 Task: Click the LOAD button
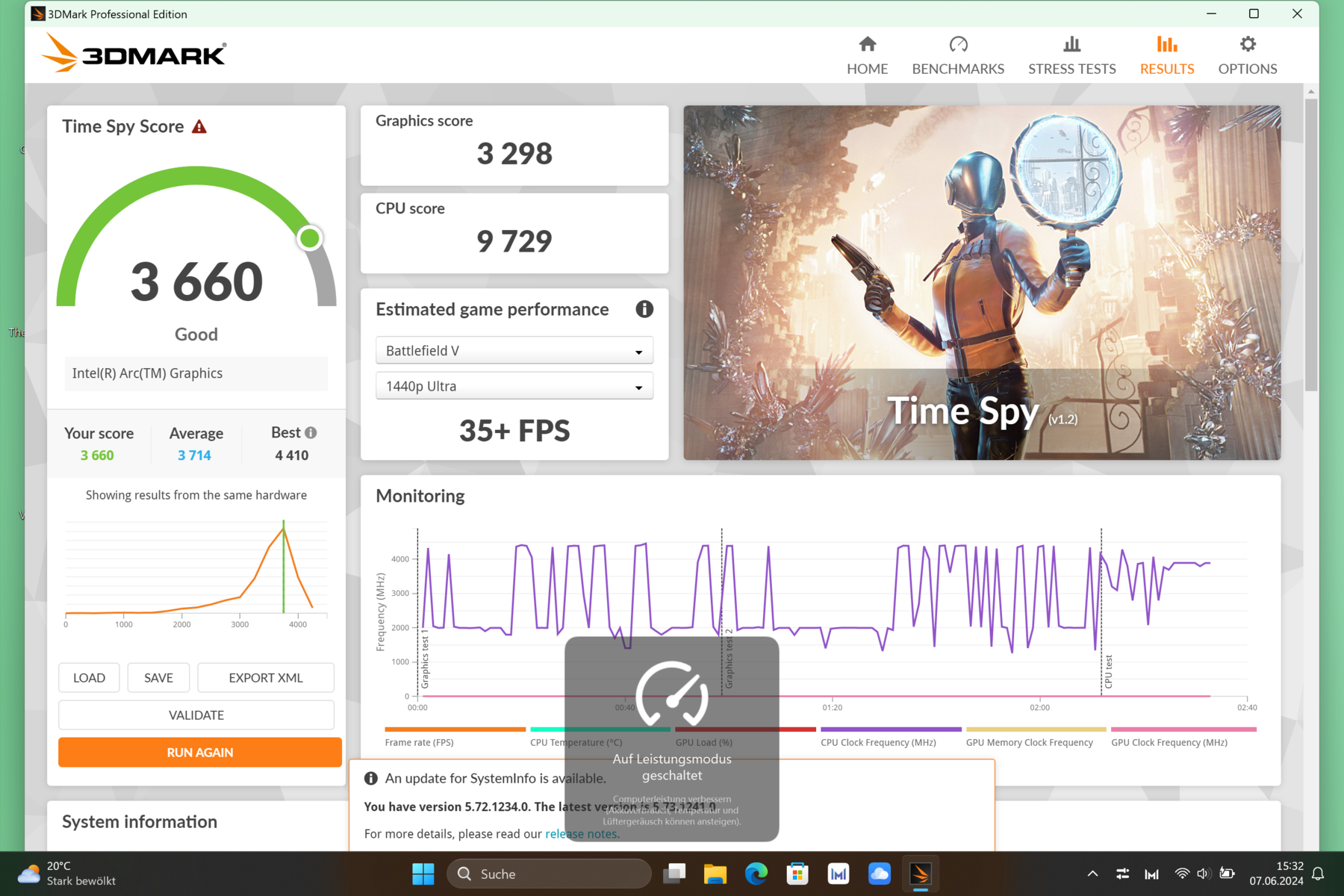(89, 678)
